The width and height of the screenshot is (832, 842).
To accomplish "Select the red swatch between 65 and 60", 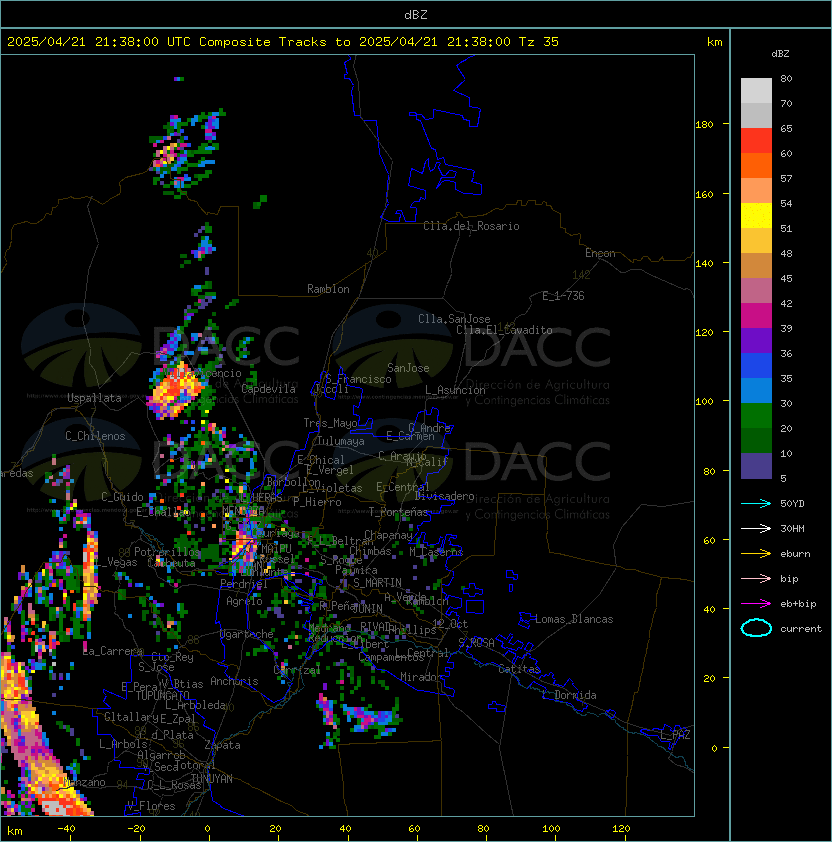I will click(756, 141).
